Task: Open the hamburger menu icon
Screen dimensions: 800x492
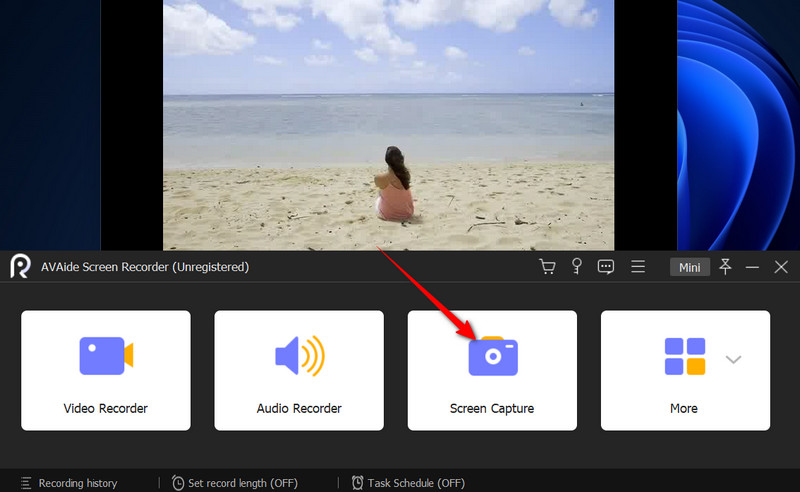Action: tap(638, 266)
